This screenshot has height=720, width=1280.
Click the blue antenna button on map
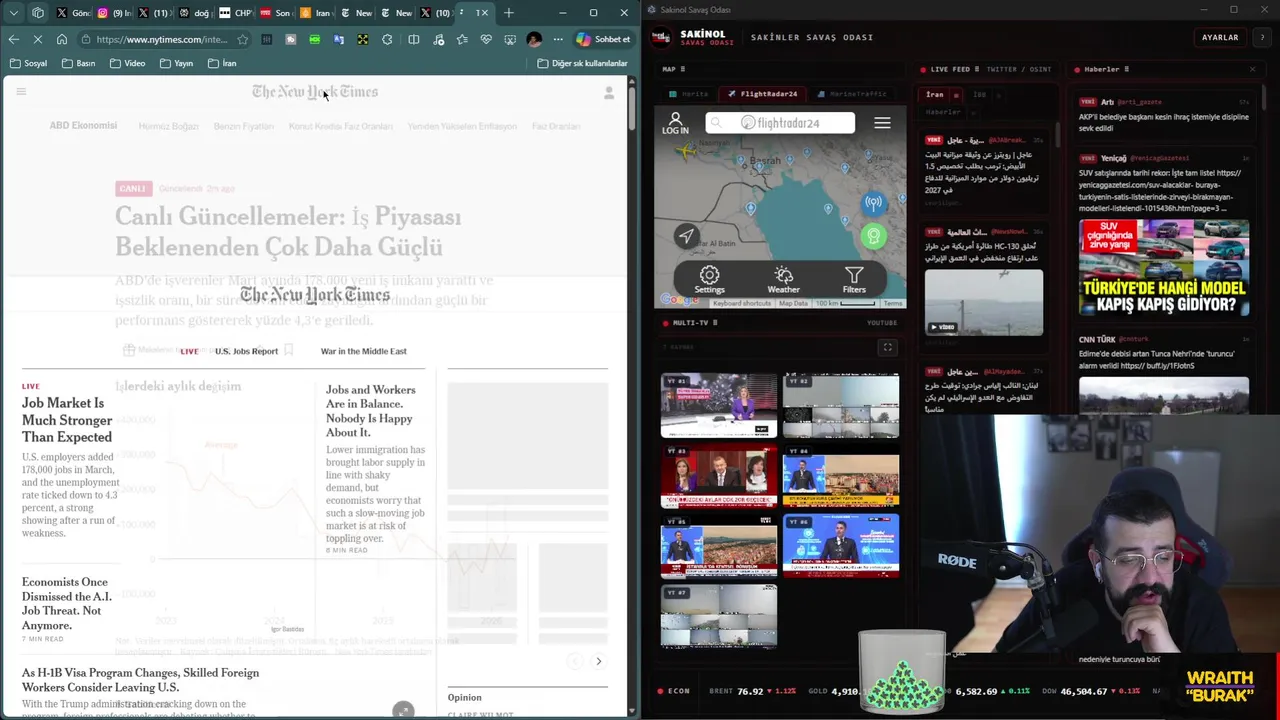[x=873, y=204]
